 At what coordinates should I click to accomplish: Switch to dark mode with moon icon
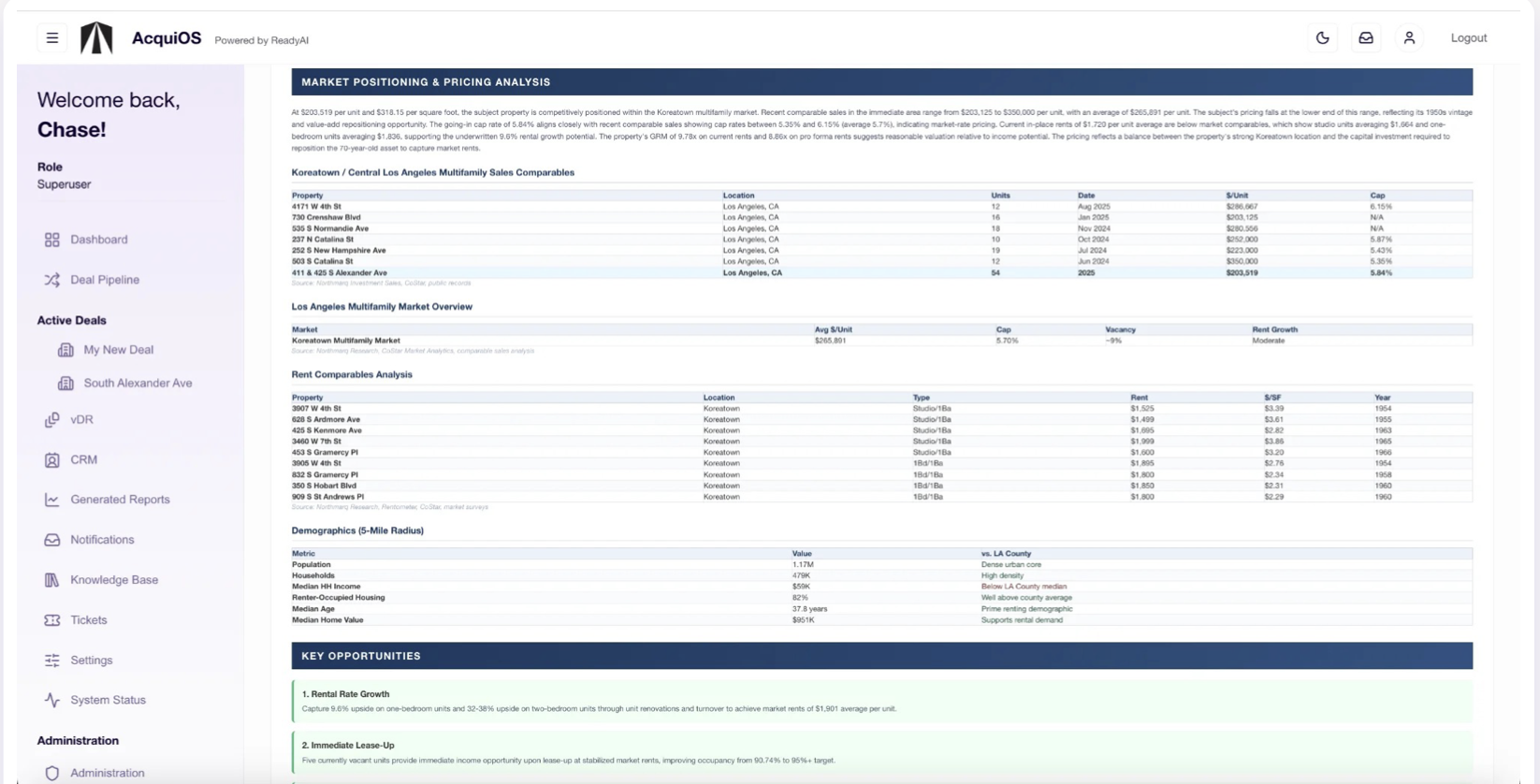pyautogui.click(x=1322, y=38)
